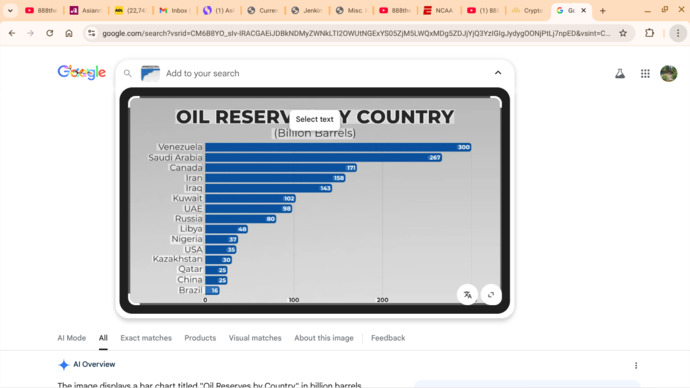Image resolution: width=690 pixels, height=388 pixels.
Task: Click the Google logo
Action: pyautogui.click(x=81, y=73)
